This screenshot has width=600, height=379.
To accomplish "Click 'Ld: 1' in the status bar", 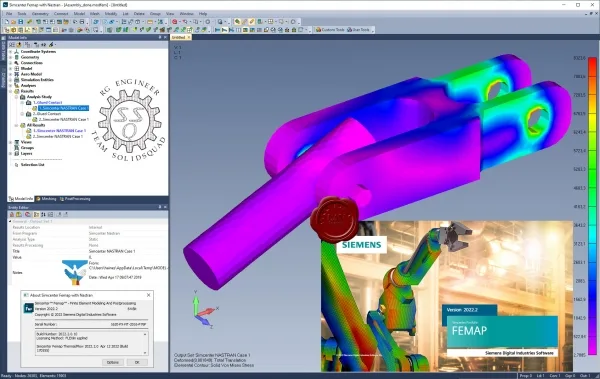I will pyautogui.click(x=540, y=376).
